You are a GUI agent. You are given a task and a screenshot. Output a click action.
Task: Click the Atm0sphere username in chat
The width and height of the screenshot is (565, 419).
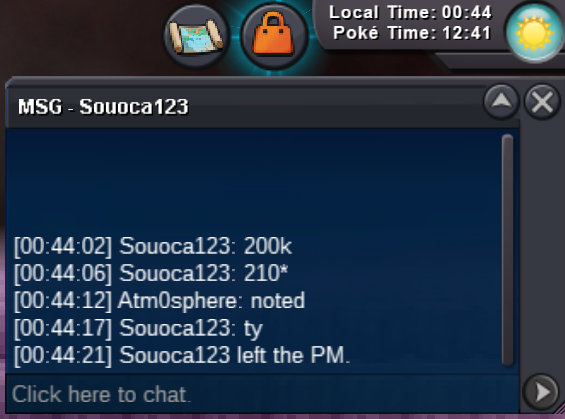point(175,301)
